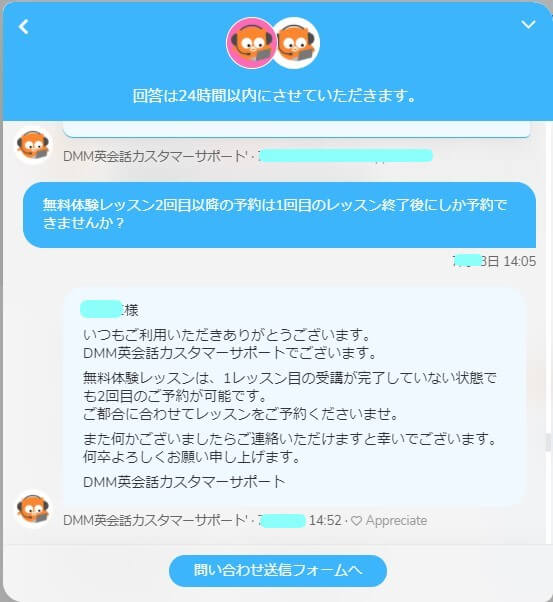553x602 pixels.
Task: Click the lower DMM英会話カスタマーサポート sender label
Action: (155, 521)
